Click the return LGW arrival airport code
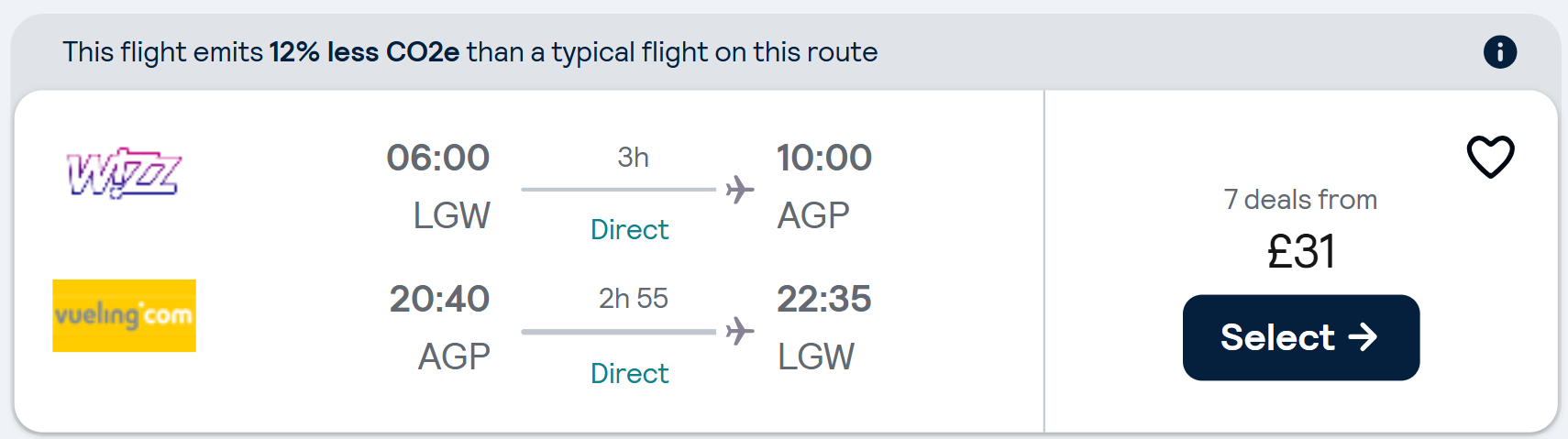Viewport: 1568px width, 439px height. 815,357
